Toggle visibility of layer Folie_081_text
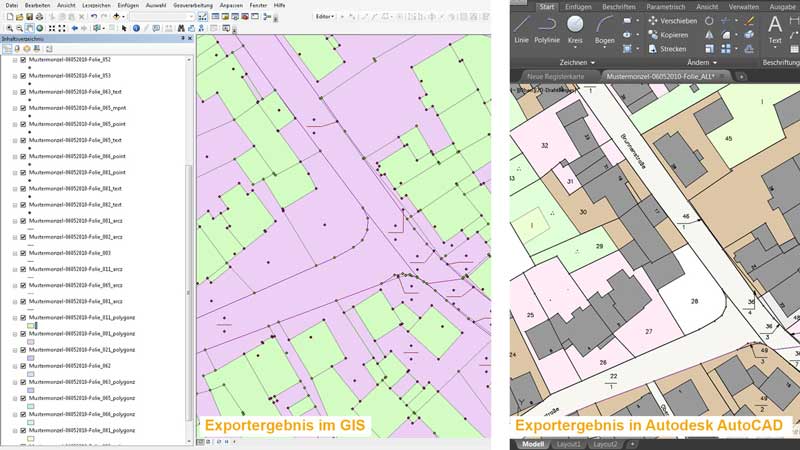The image size is (800, 450). click(x=23, y=189)
